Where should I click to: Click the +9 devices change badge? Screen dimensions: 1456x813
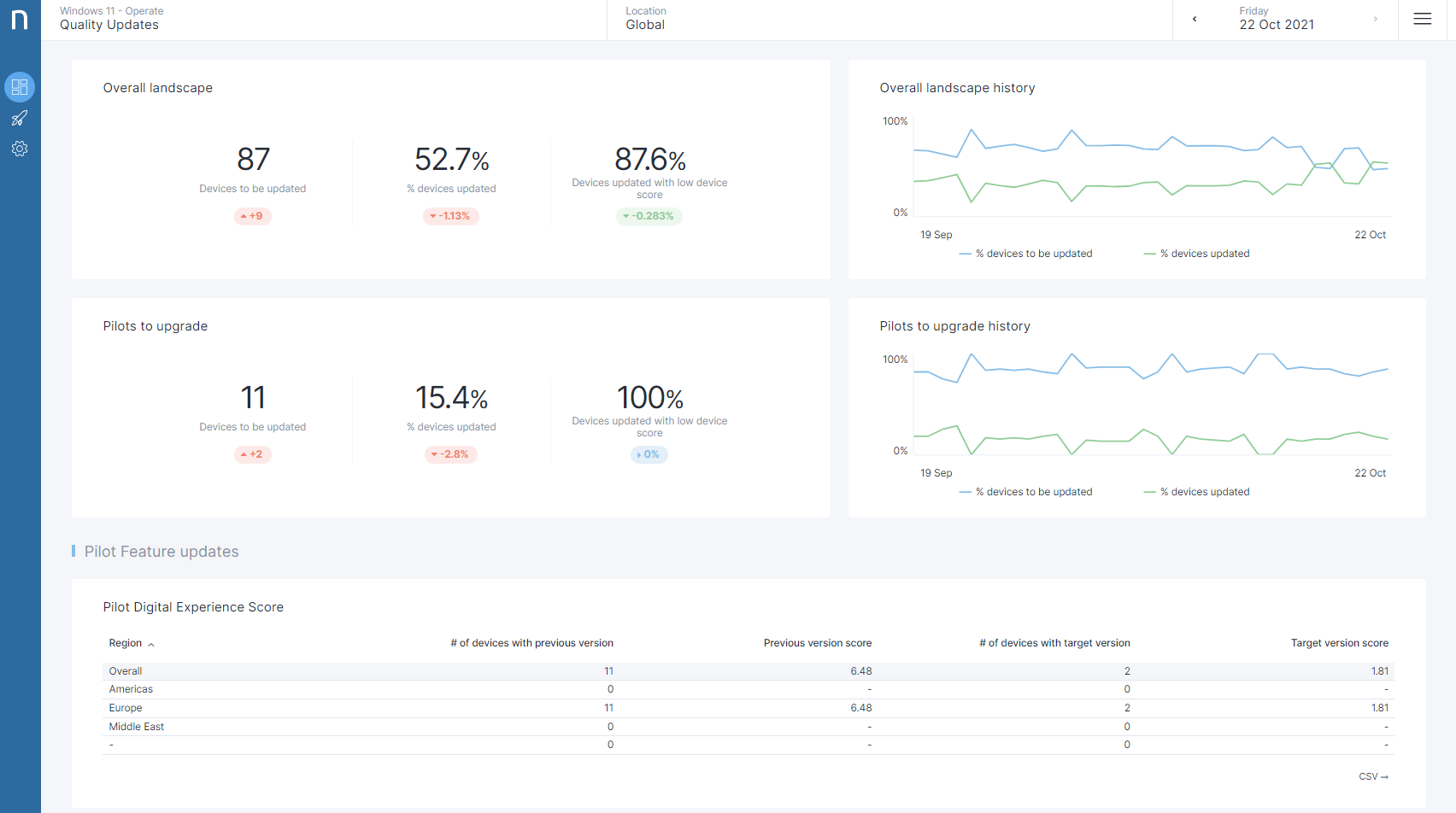point(253,216)
